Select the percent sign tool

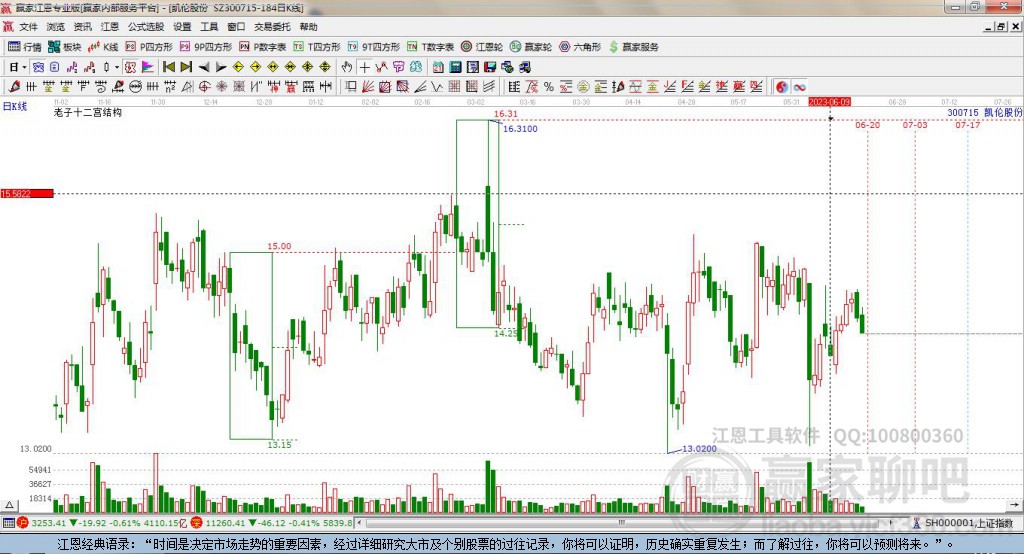click(x=549, y=86)
